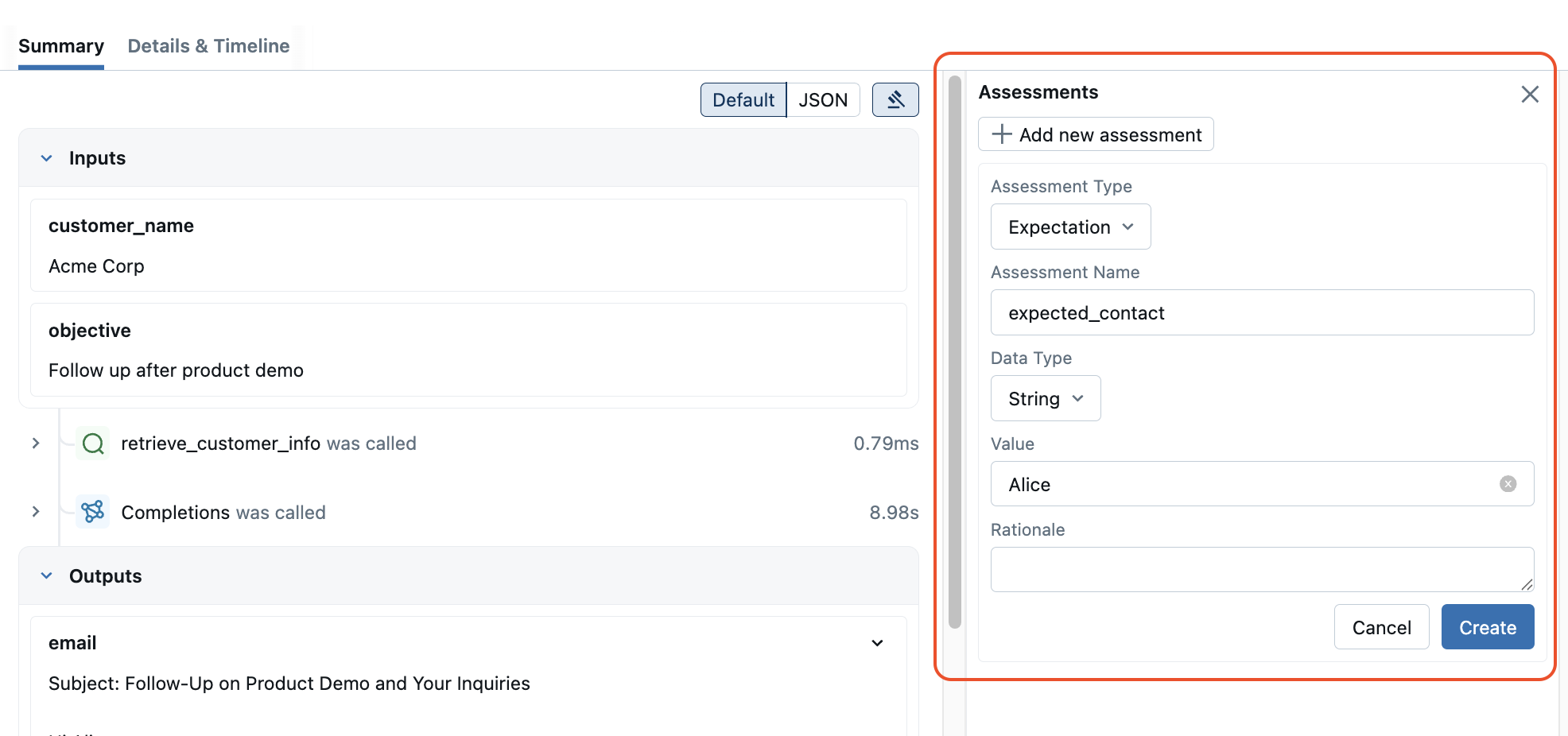Select the Summary tab
Image resolution: width=1568 pixels, height=736 pixels.
[x=61, y=45]
